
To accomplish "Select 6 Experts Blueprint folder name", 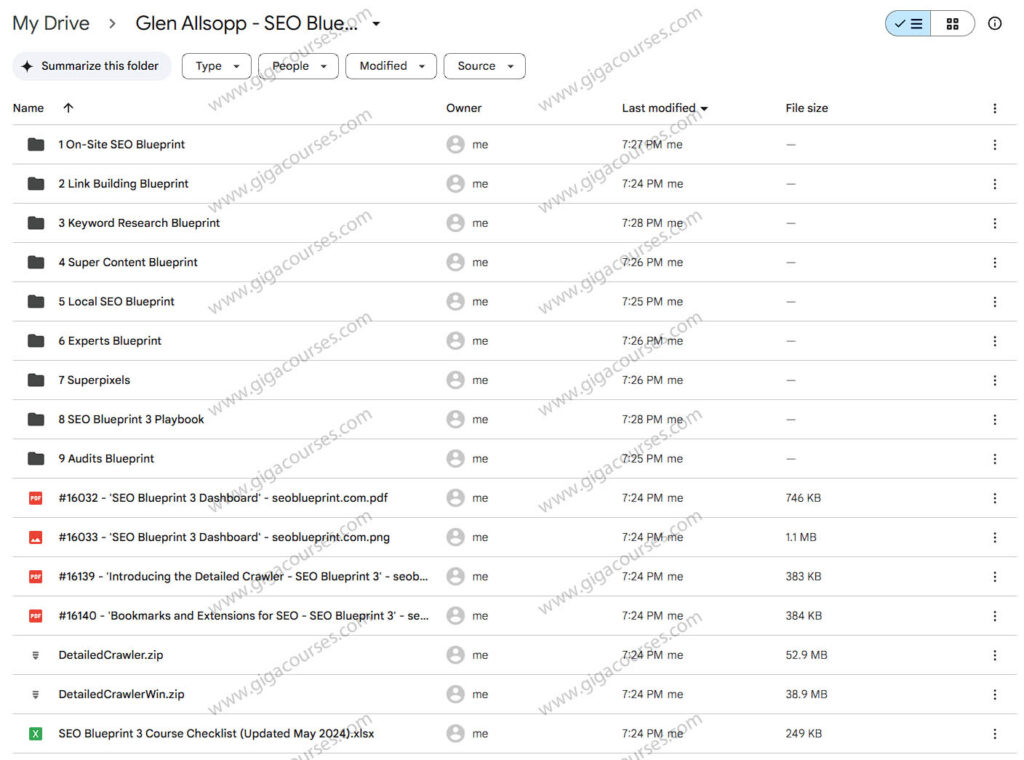I will click(x=110, y=340).
